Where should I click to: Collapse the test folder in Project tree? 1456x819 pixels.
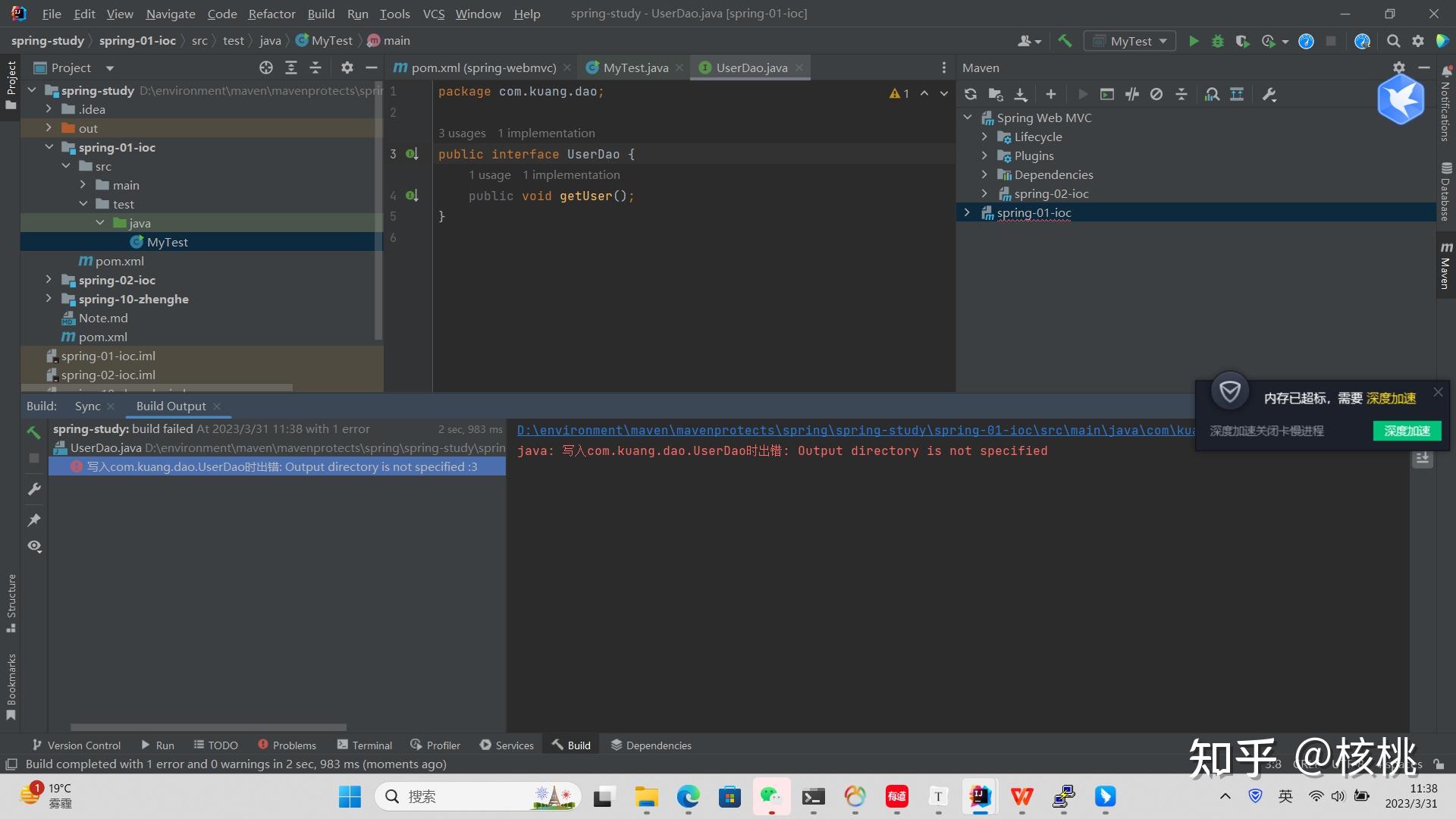pyautogui.click(x=83, y=203)
